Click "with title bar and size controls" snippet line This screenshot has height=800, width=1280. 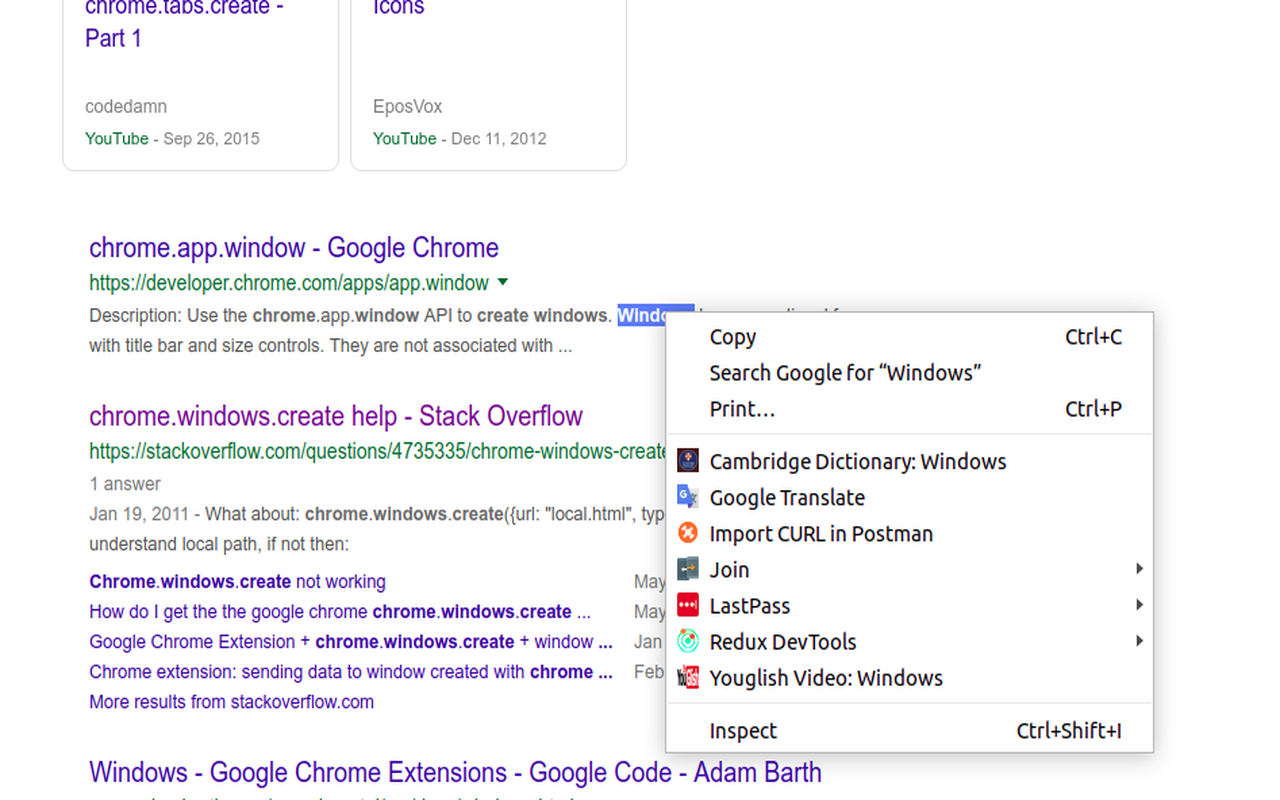coord(330,346)
